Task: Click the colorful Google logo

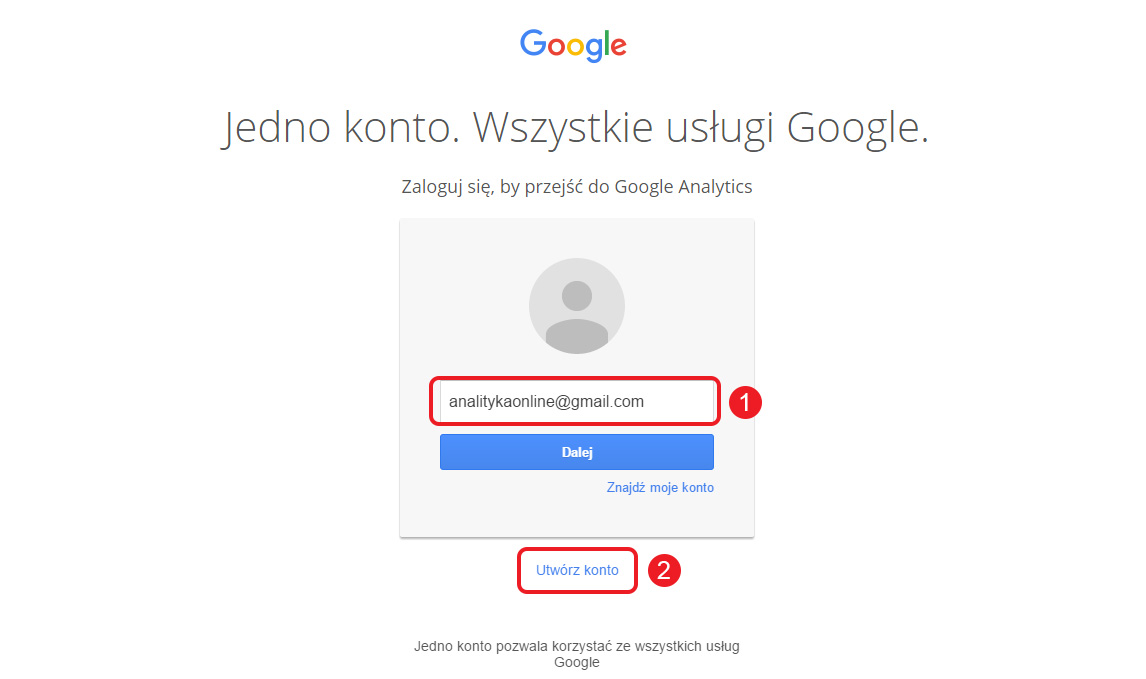Action: pos(573,45)
